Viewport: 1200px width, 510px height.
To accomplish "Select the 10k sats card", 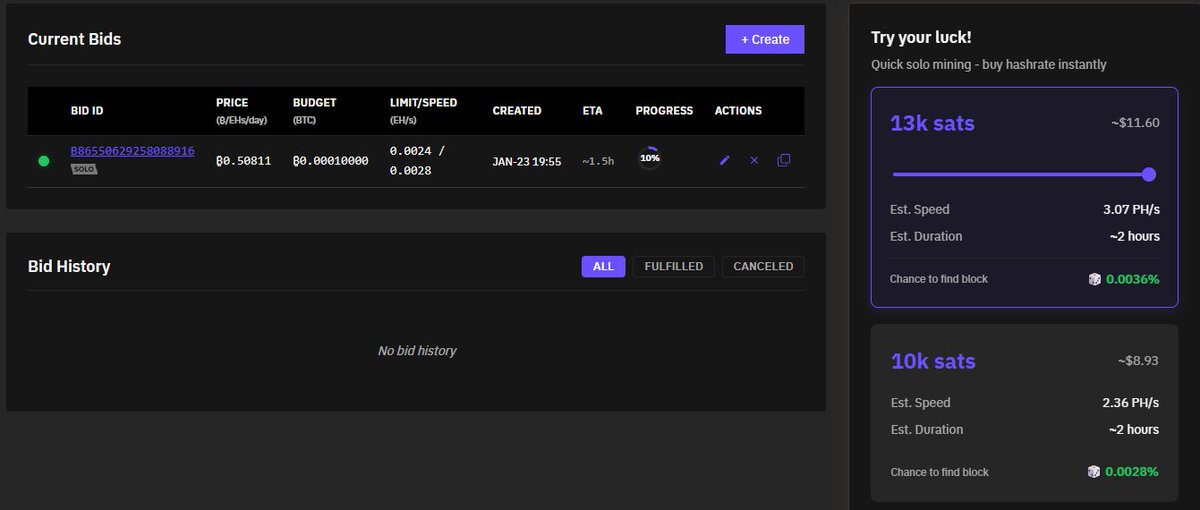I will 1024,412.
